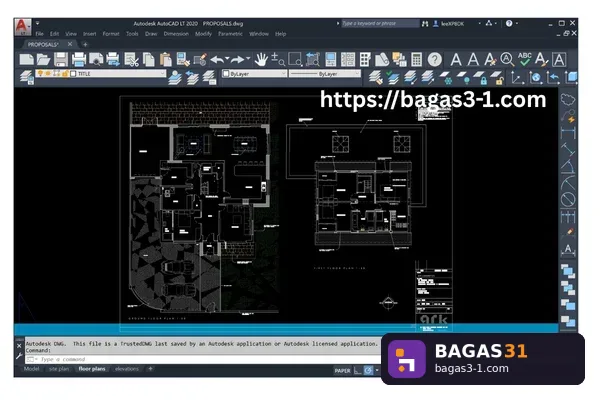Image resolution: width=600 pixels, height=400 pixels.
Task: Expand the Quick Access toolbar arrow in title bar
Action: point(38,23)
